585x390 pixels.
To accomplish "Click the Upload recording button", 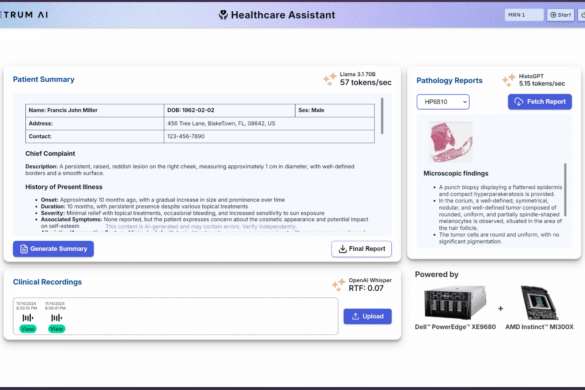I will tap(367, 316).
